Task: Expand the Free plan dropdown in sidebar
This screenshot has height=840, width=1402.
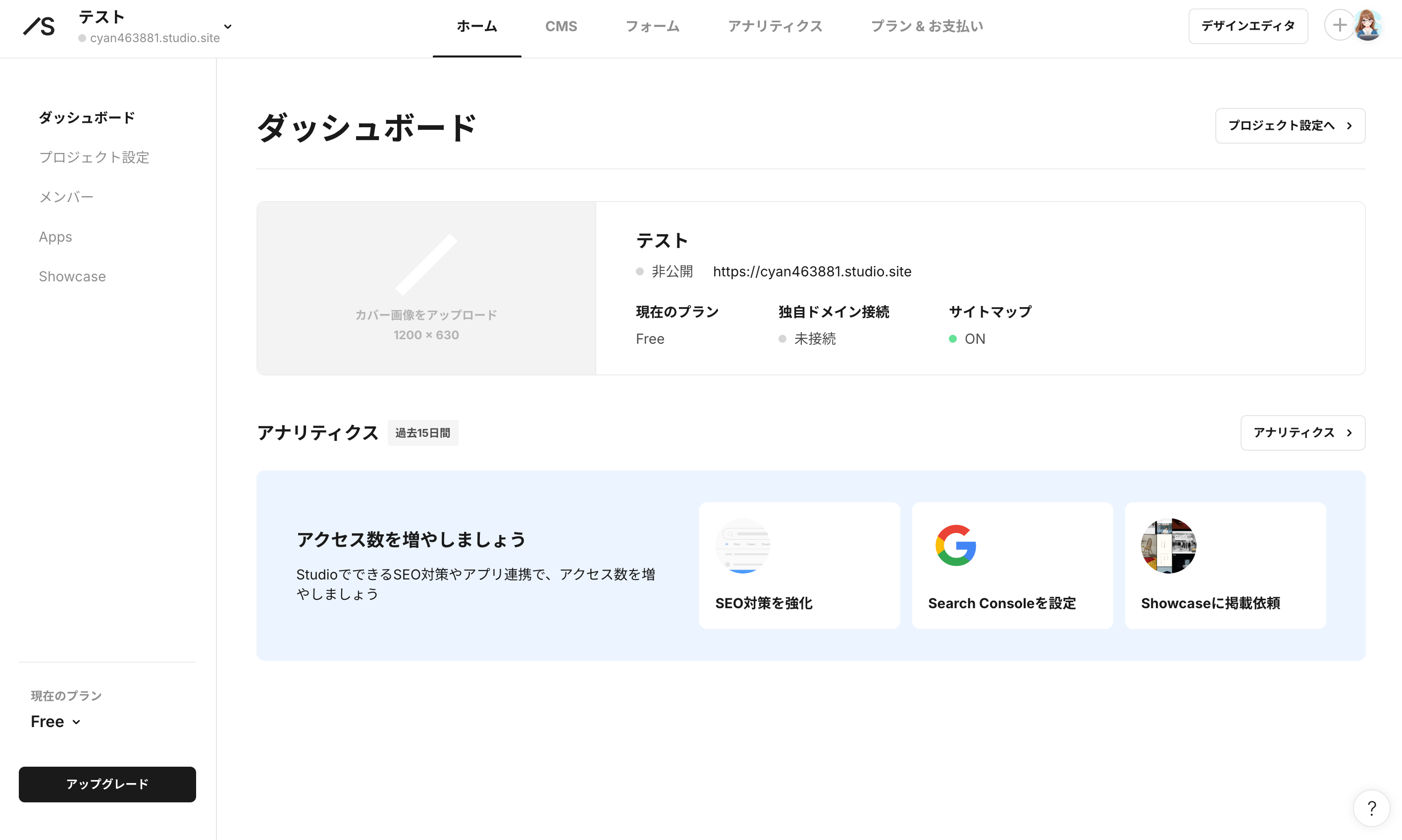Action: (x=55, y=722)
